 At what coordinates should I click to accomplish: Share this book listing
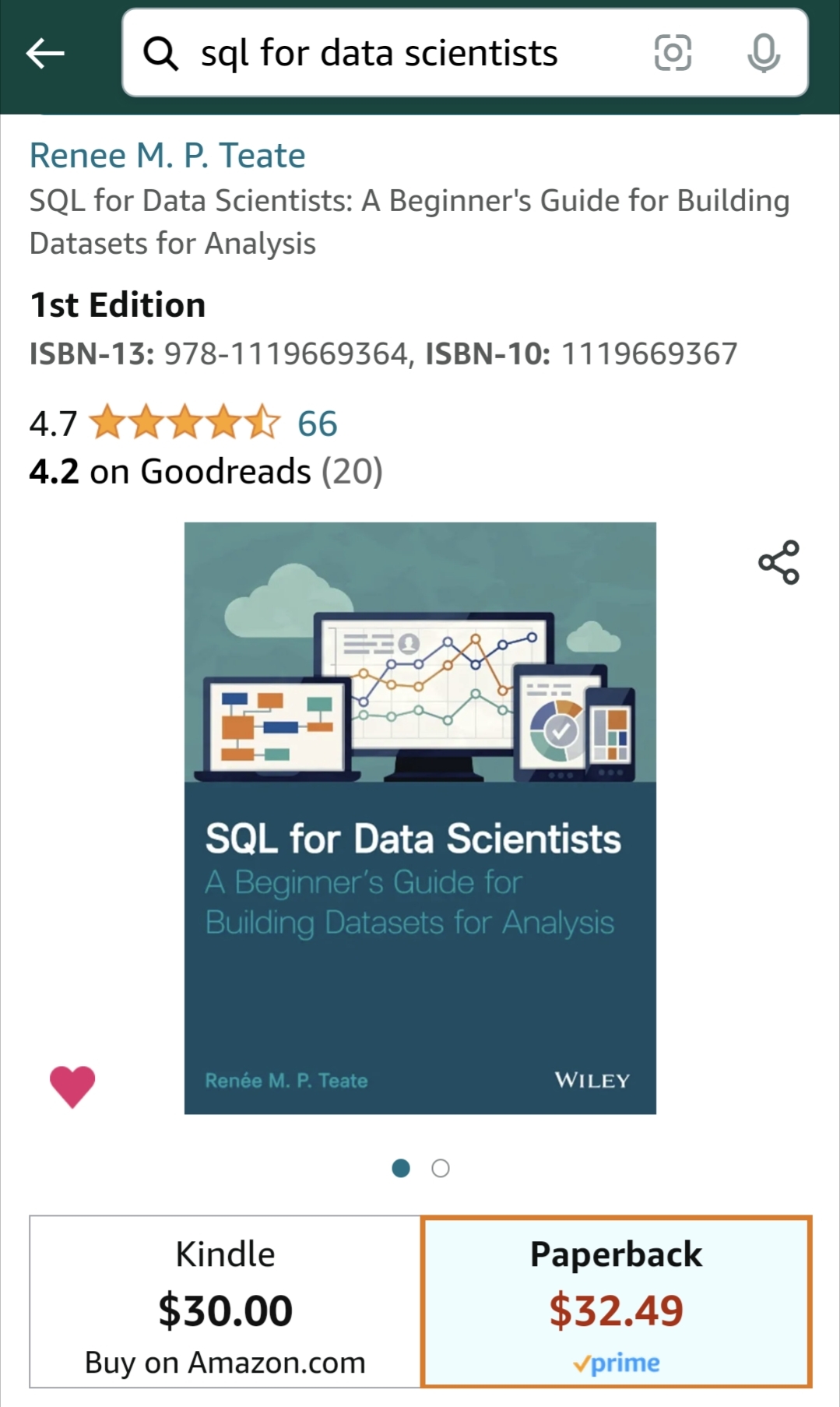coord(778,562)
